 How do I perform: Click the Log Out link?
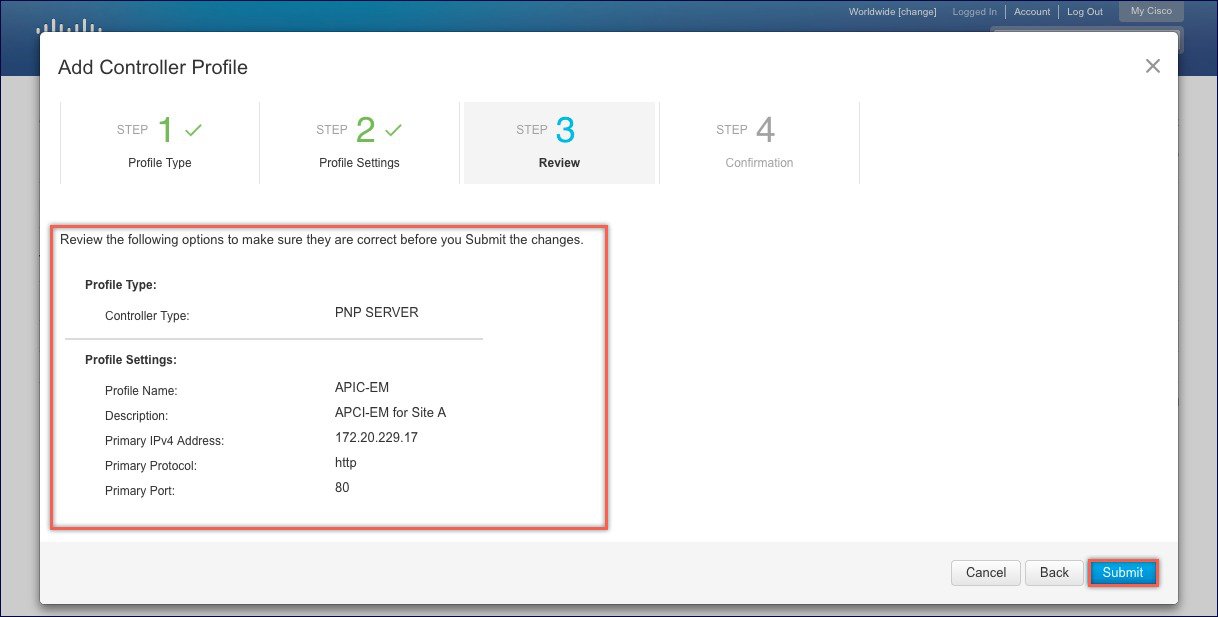click(x=1085, y=12)
